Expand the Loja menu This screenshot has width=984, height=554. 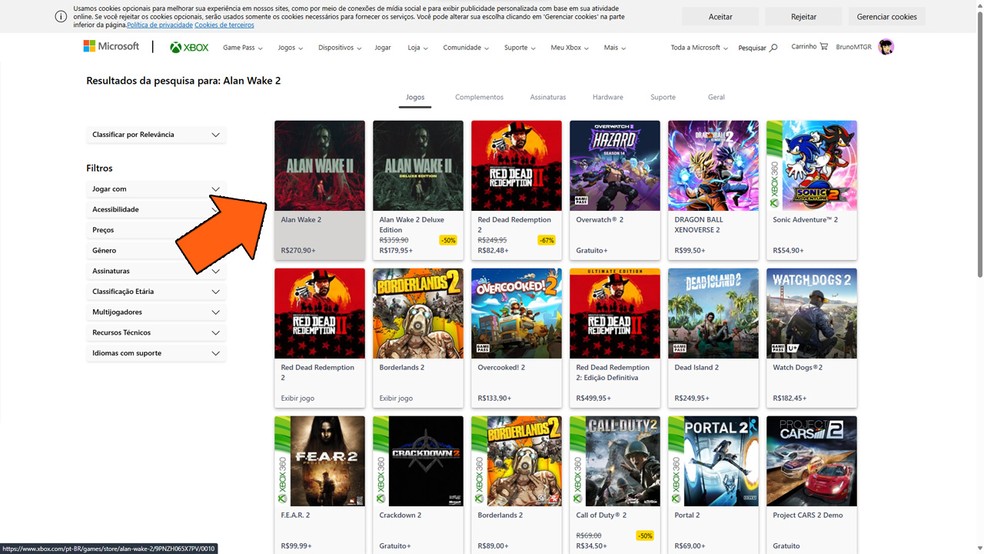[x=417, y=48]
